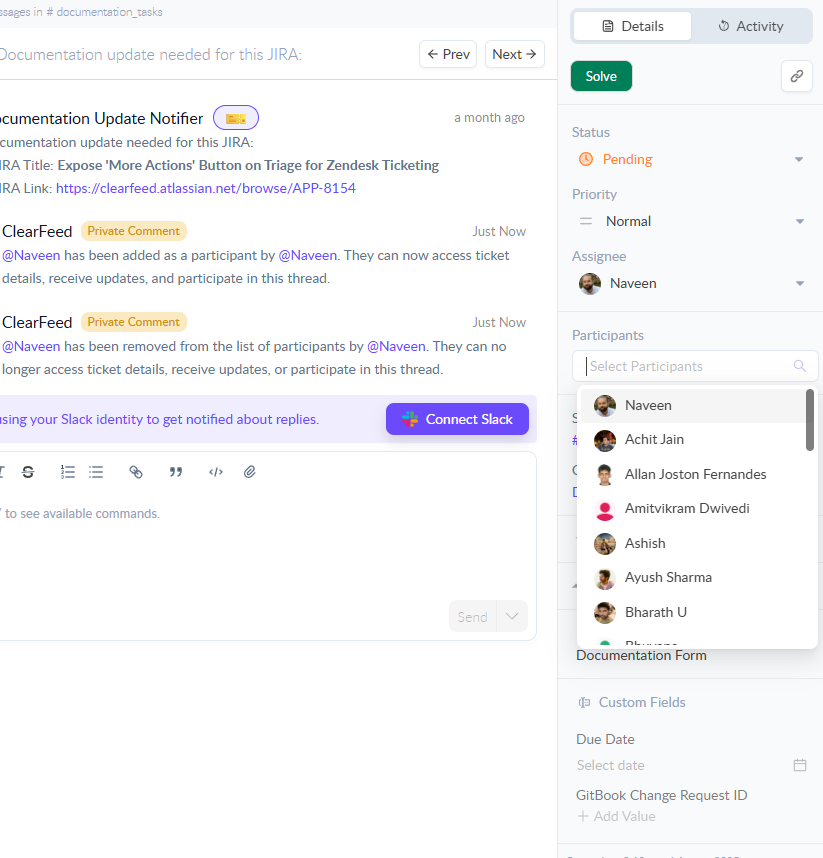Toggle strikethrough text formatting

click(x=28, y=472)
